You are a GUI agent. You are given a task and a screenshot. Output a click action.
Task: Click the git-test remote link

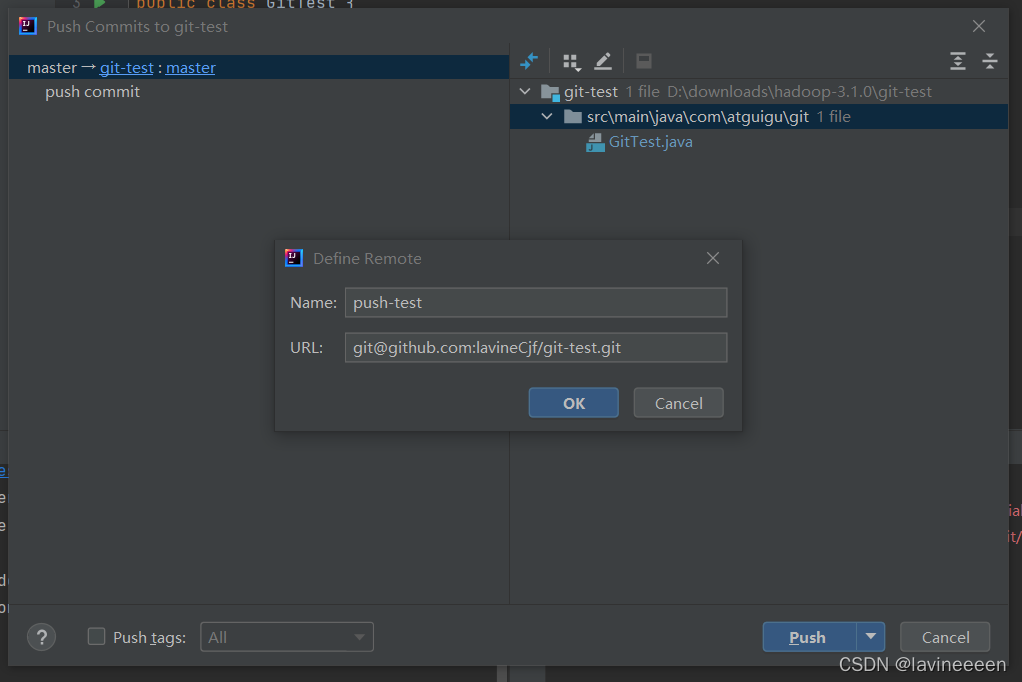(126, 68)
